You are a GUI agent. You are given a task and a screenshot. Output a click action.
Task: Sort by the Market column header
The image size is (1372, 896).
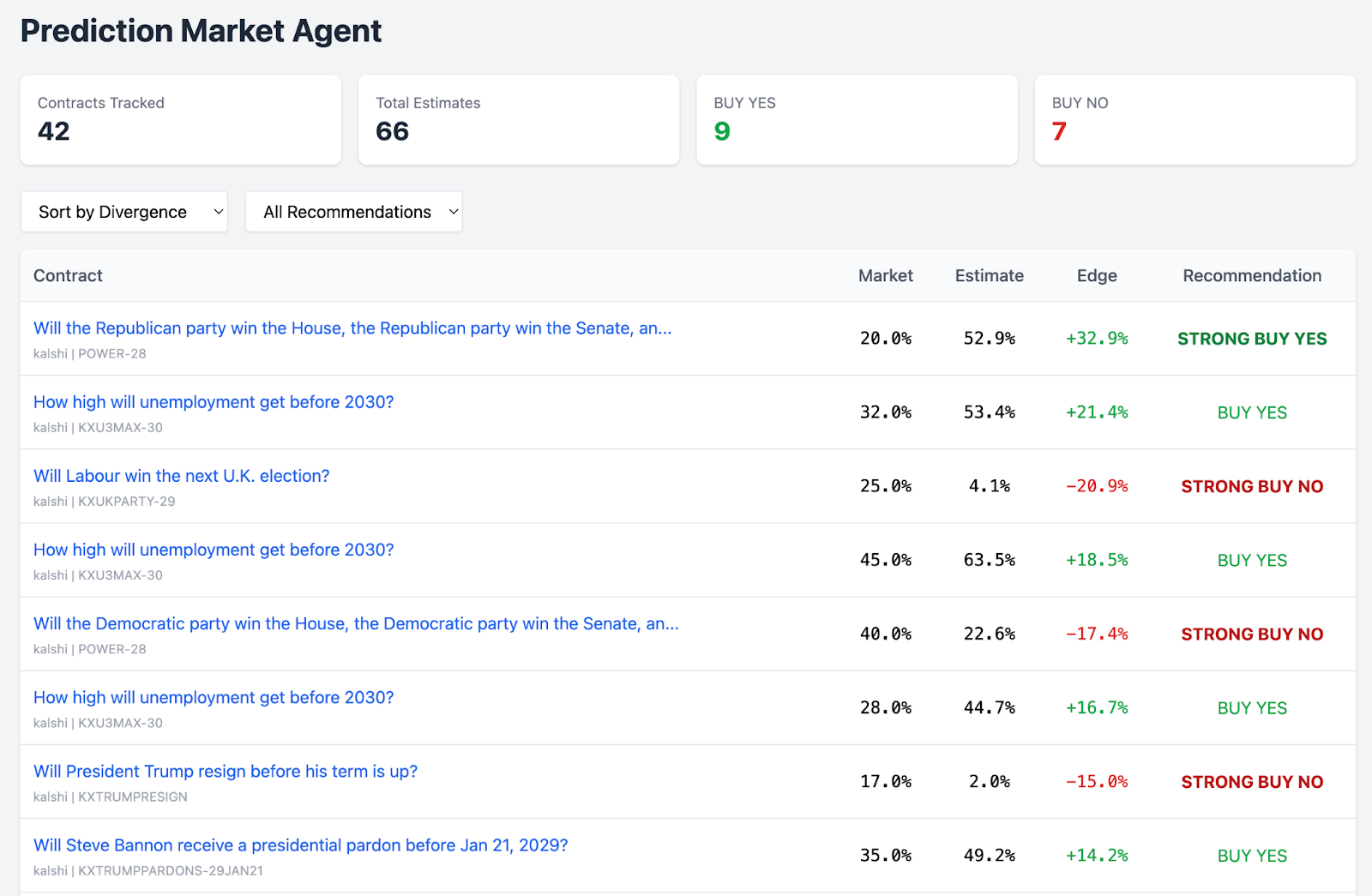[x=885, y=275]
